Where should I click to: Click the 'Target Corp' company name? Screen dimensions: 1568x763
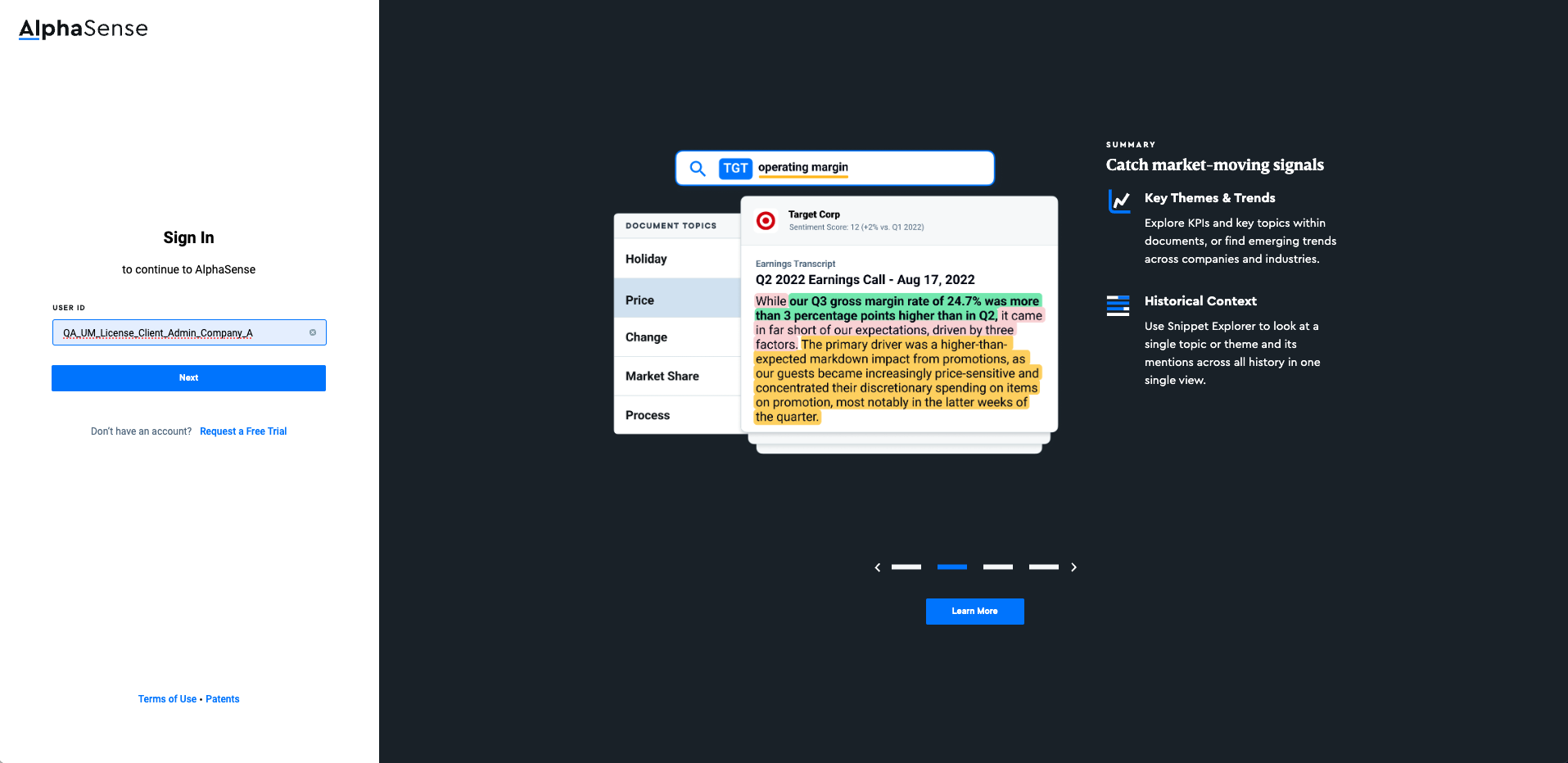pyautogui.click(x=814, y=214)
